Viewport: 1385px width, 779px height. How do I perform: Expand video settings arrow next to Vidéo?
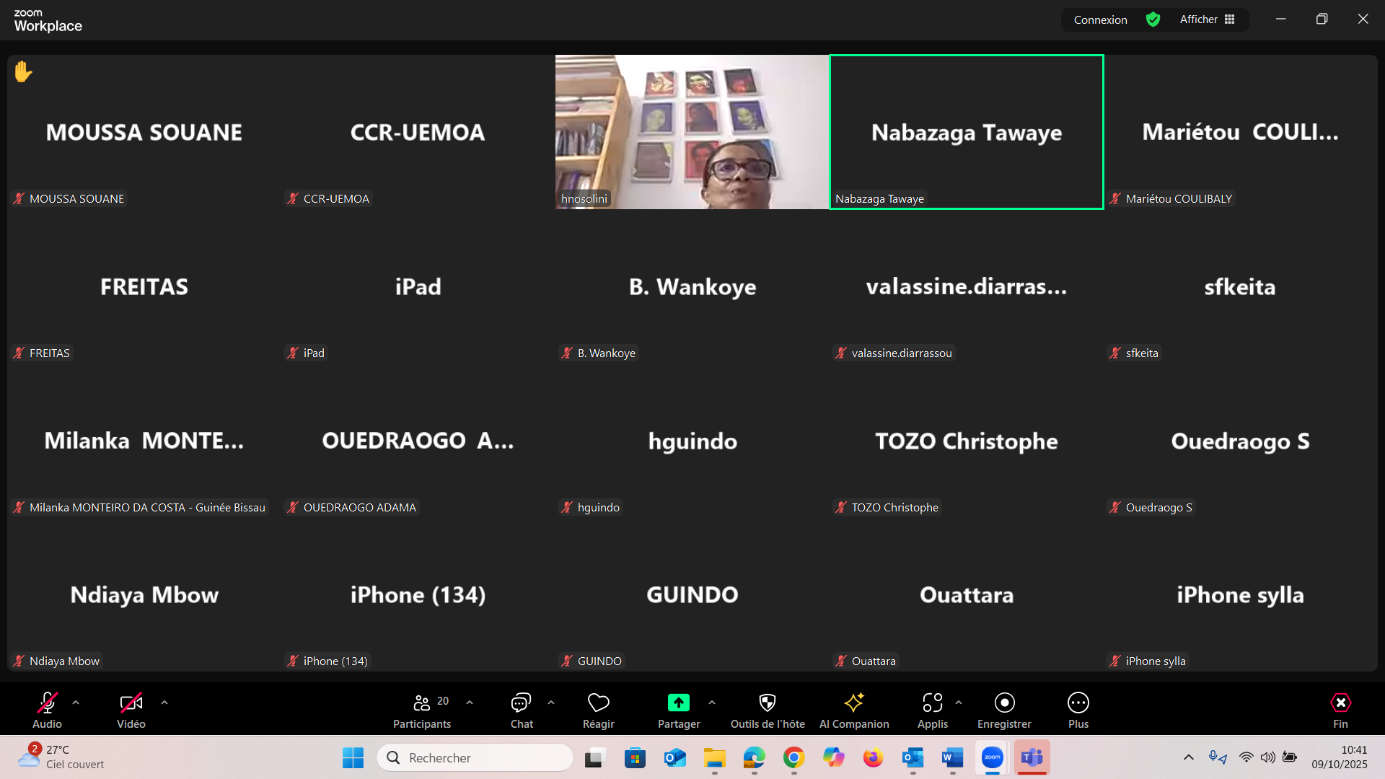coord(164,702)
